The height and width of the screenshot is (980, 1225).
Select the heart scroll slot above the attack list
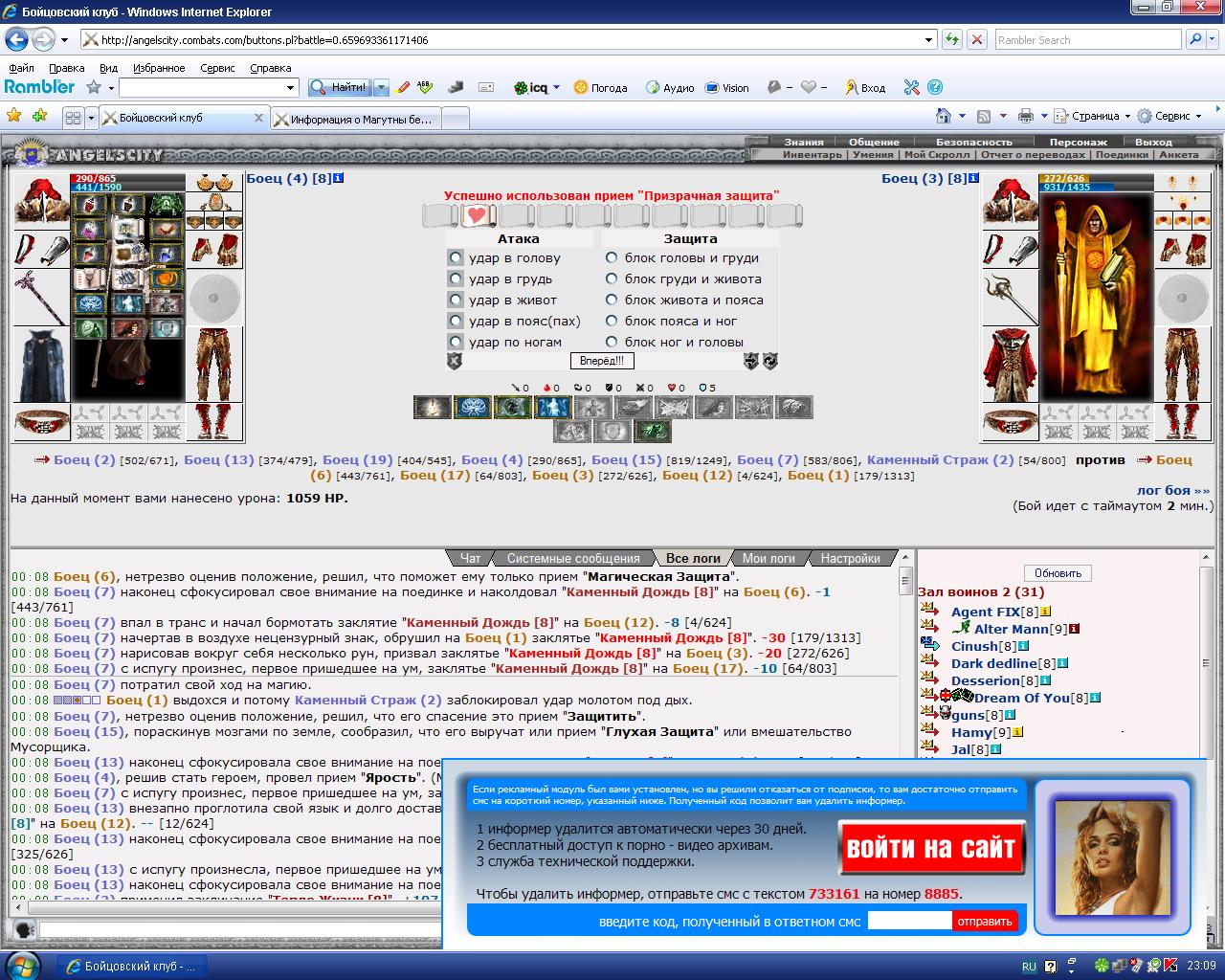[x=479, y=216]
